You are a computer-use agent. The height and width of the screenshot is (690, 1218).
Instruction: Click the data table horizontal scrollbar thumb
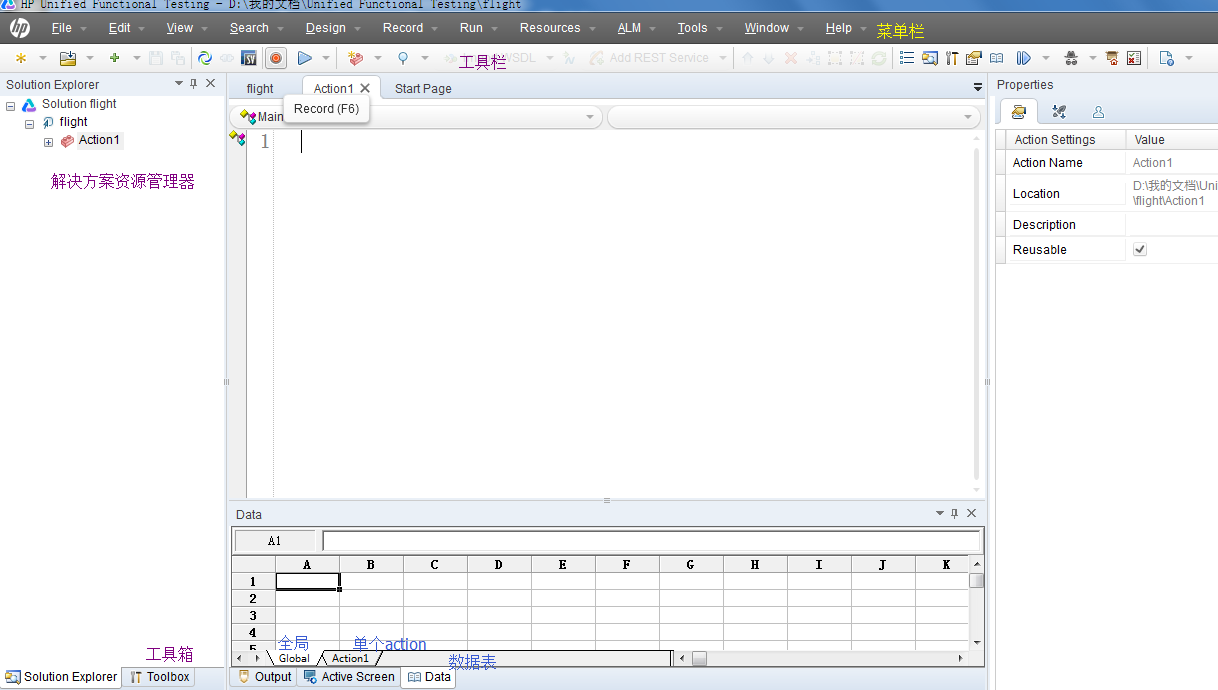point(699,658)
